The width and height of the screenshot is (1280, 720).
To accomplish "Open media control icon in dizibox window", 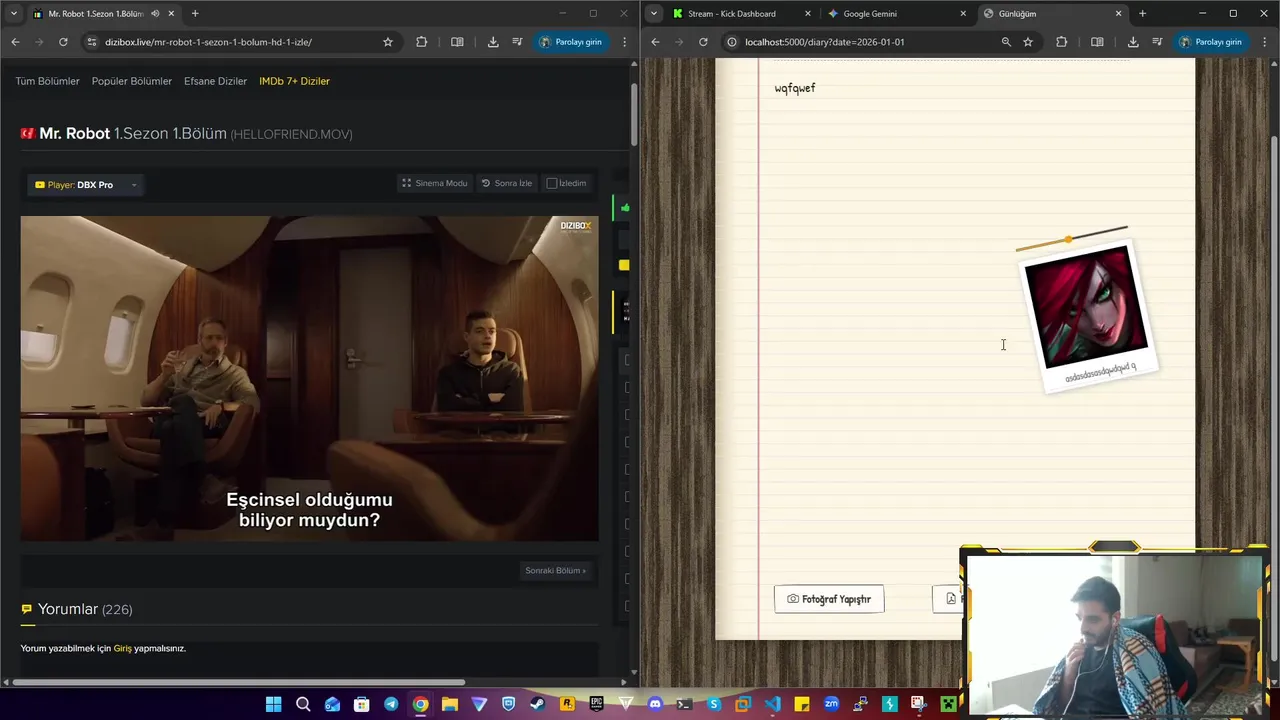I will [x=517, y=42].
